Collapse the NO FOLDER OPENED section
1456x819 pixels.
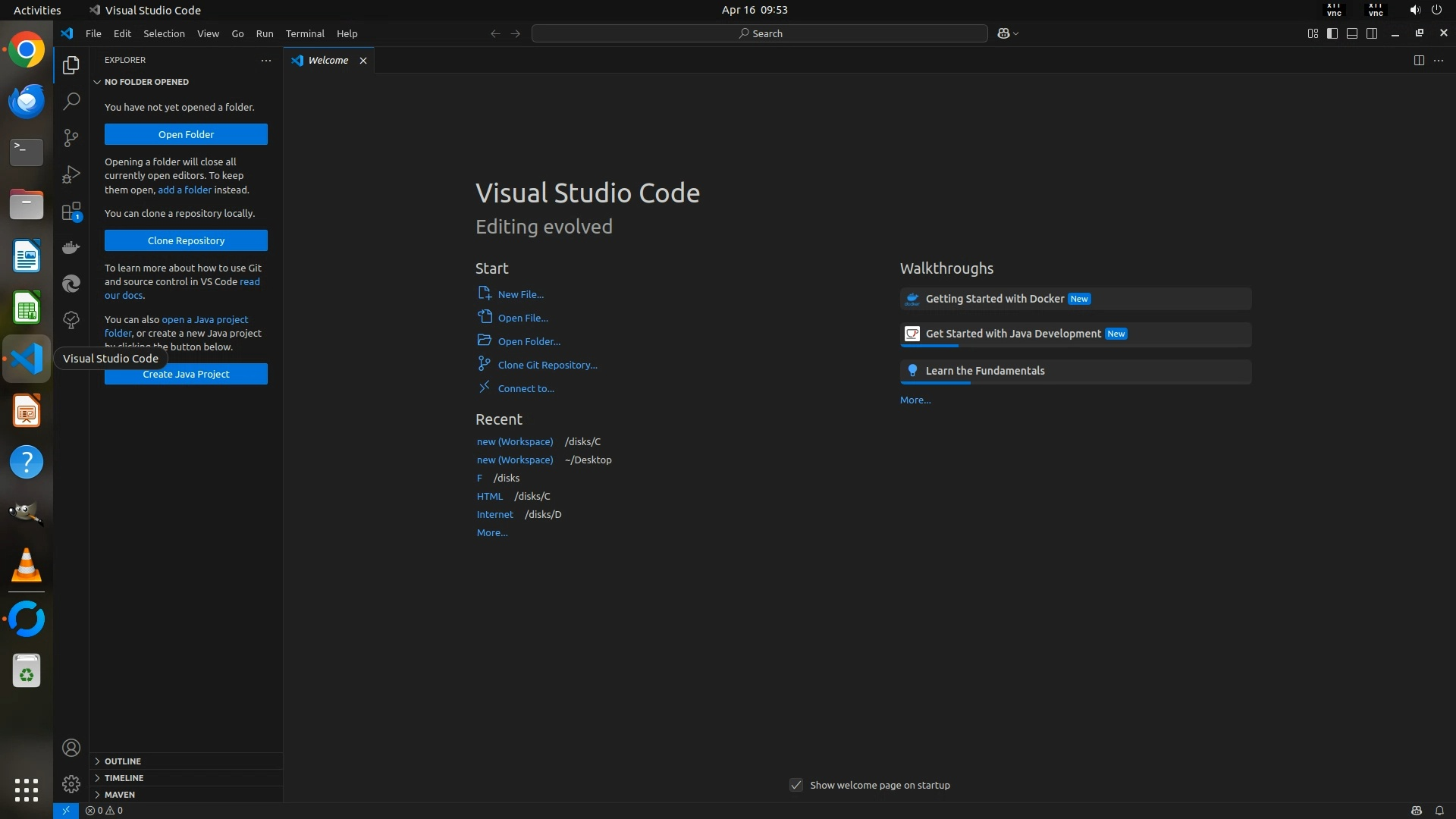tap(146, 82)
